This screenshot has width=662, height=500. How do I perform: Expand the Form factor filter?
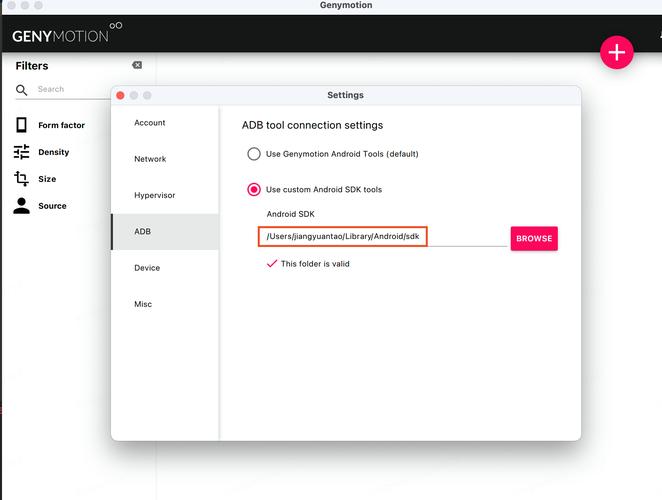pos(62,125)
